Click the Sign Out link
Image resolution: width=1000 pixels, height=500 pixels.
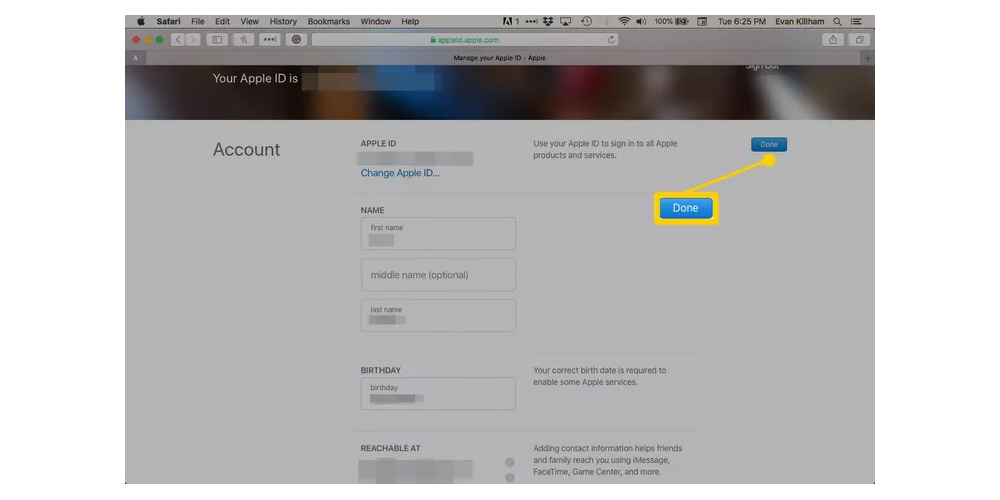762,65
